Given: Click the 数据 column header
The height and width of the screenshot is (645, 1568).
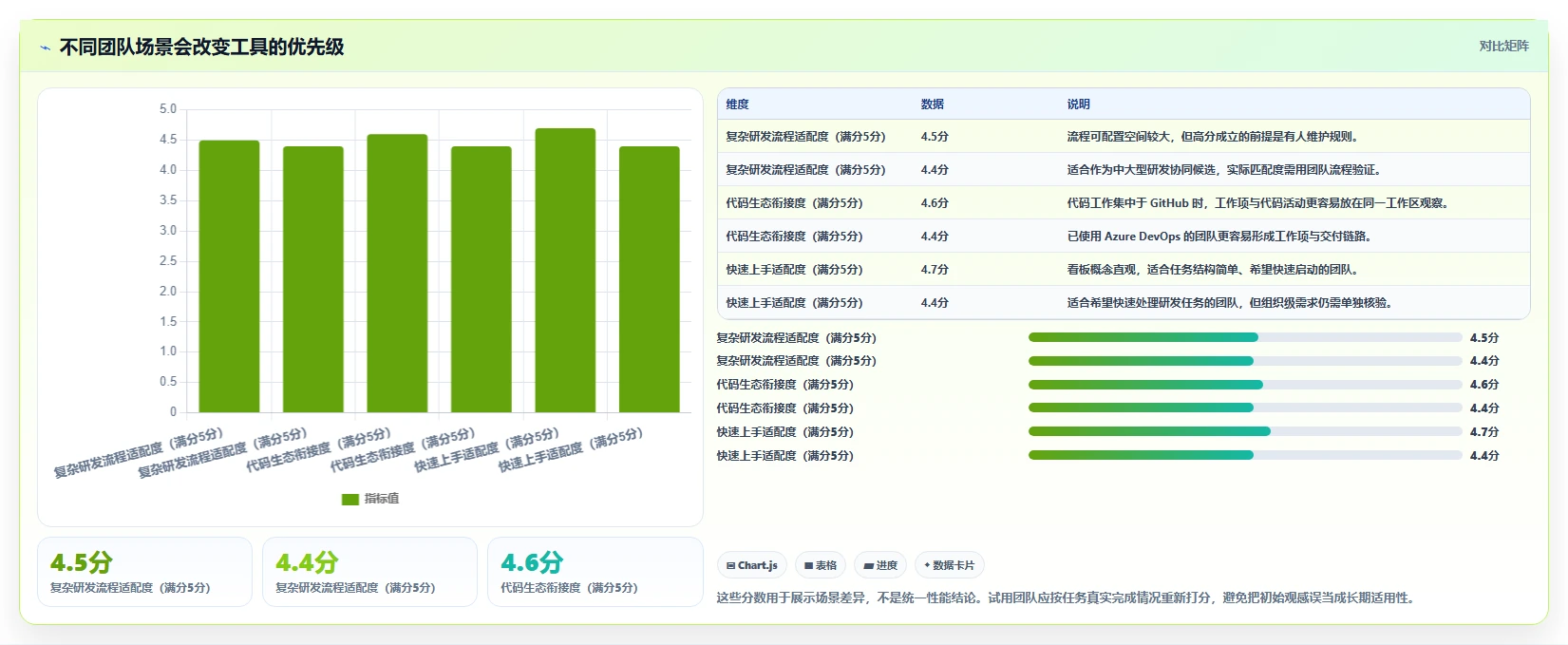Looking at the screenshot, I should point(933,104).
